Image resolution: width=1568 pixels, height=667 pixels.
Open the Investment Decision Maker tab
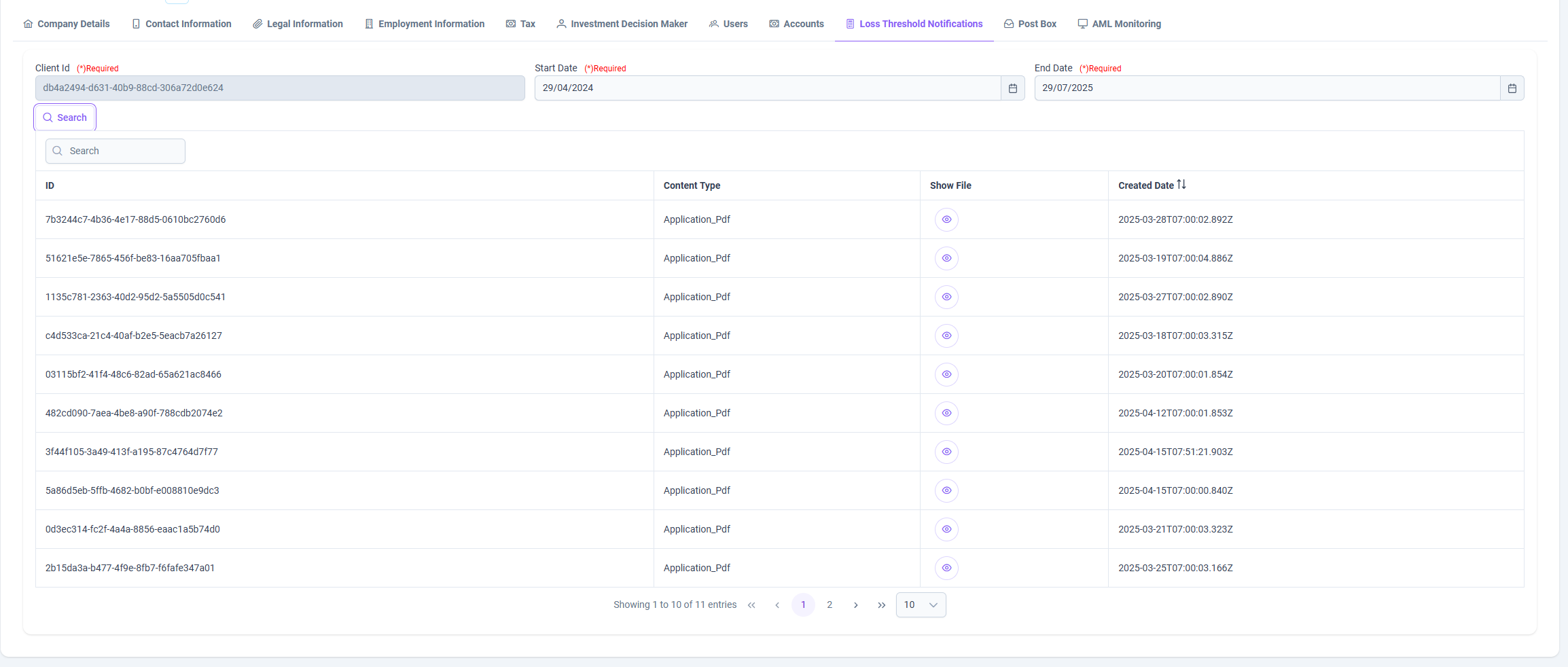coord(622,24)
